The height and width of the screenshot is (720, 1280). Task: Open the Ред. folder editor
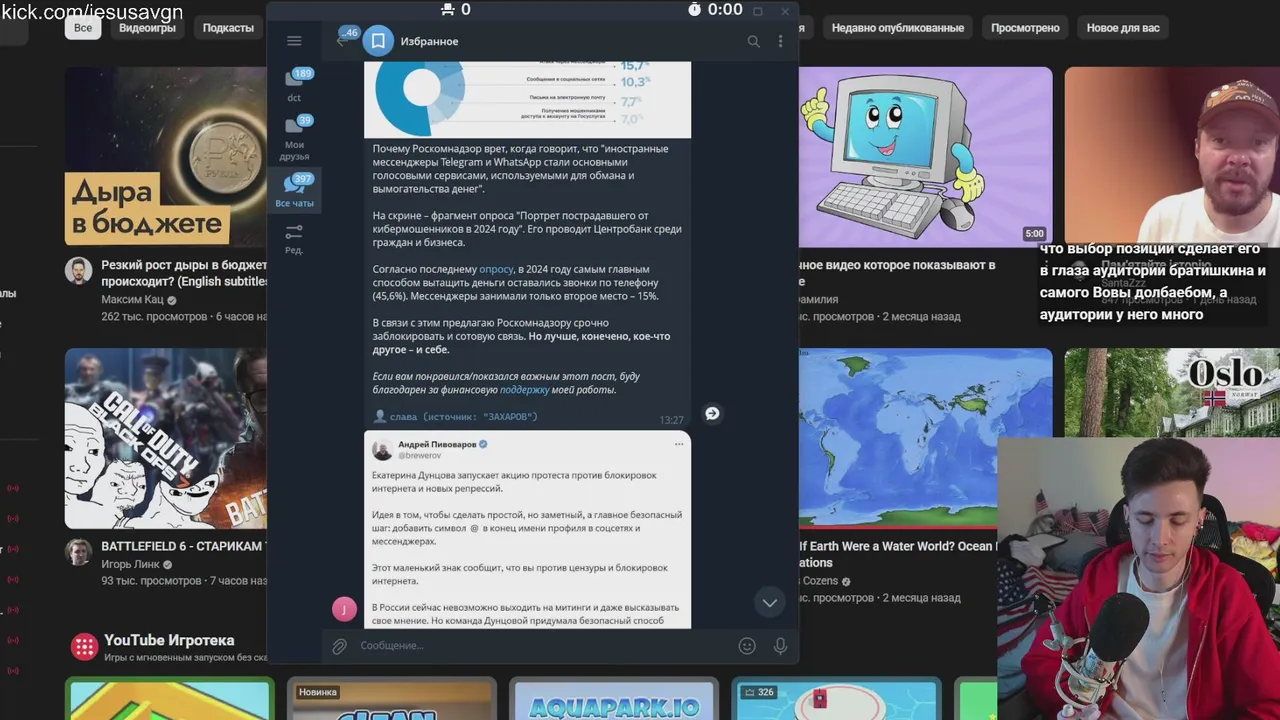(294, 238)
